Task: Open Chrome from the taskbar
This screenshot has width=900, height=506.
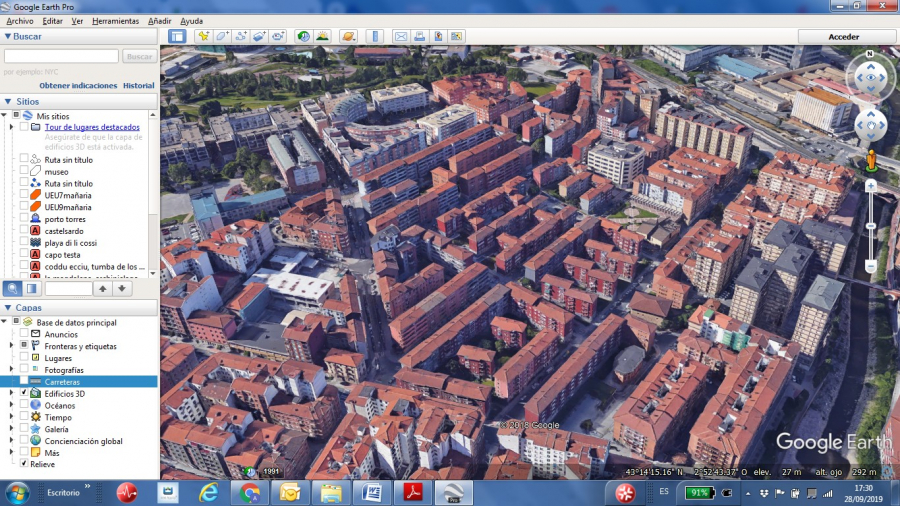Action: (250, 493)
